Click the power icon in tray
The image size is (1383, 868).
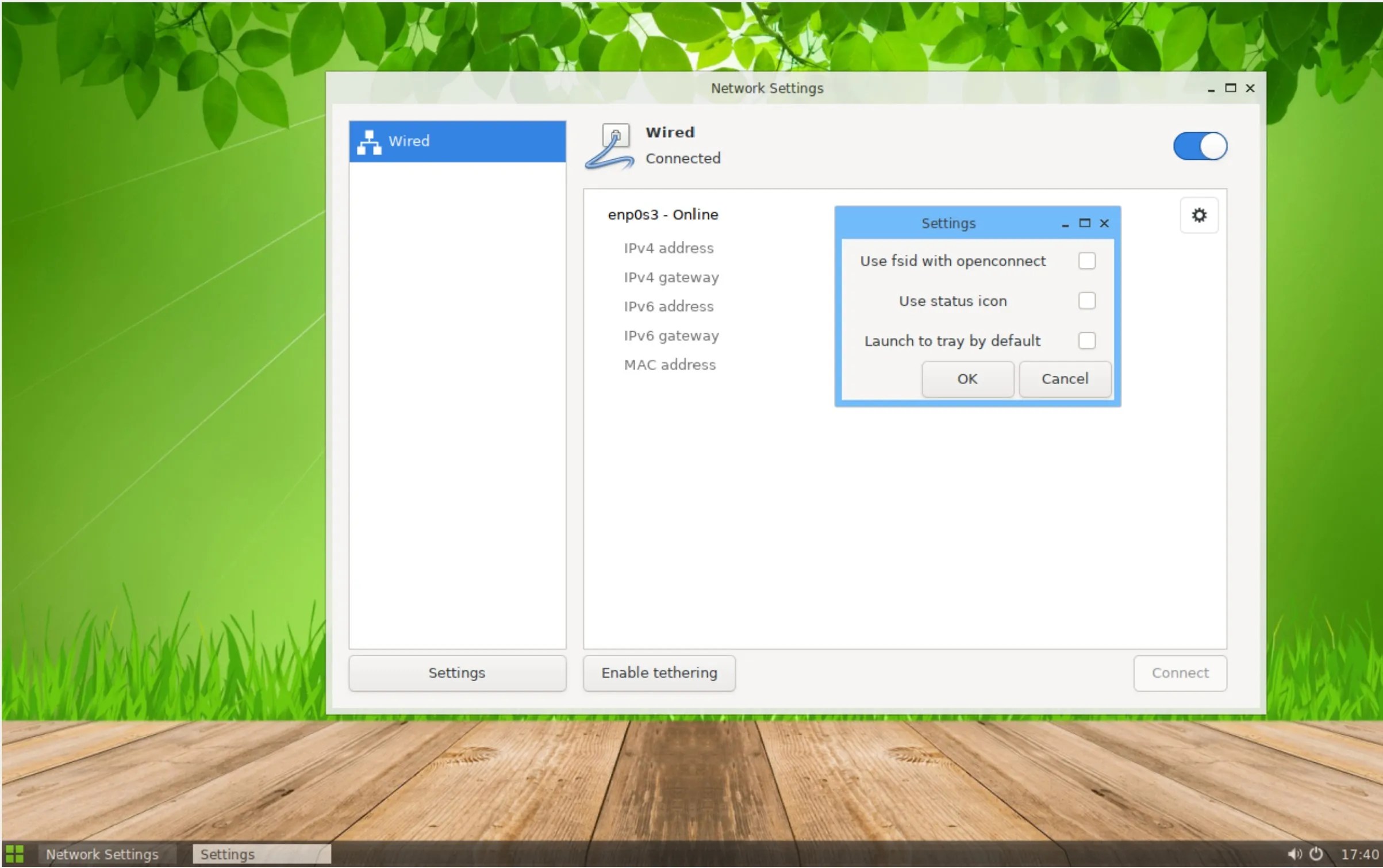(1316, 854)
